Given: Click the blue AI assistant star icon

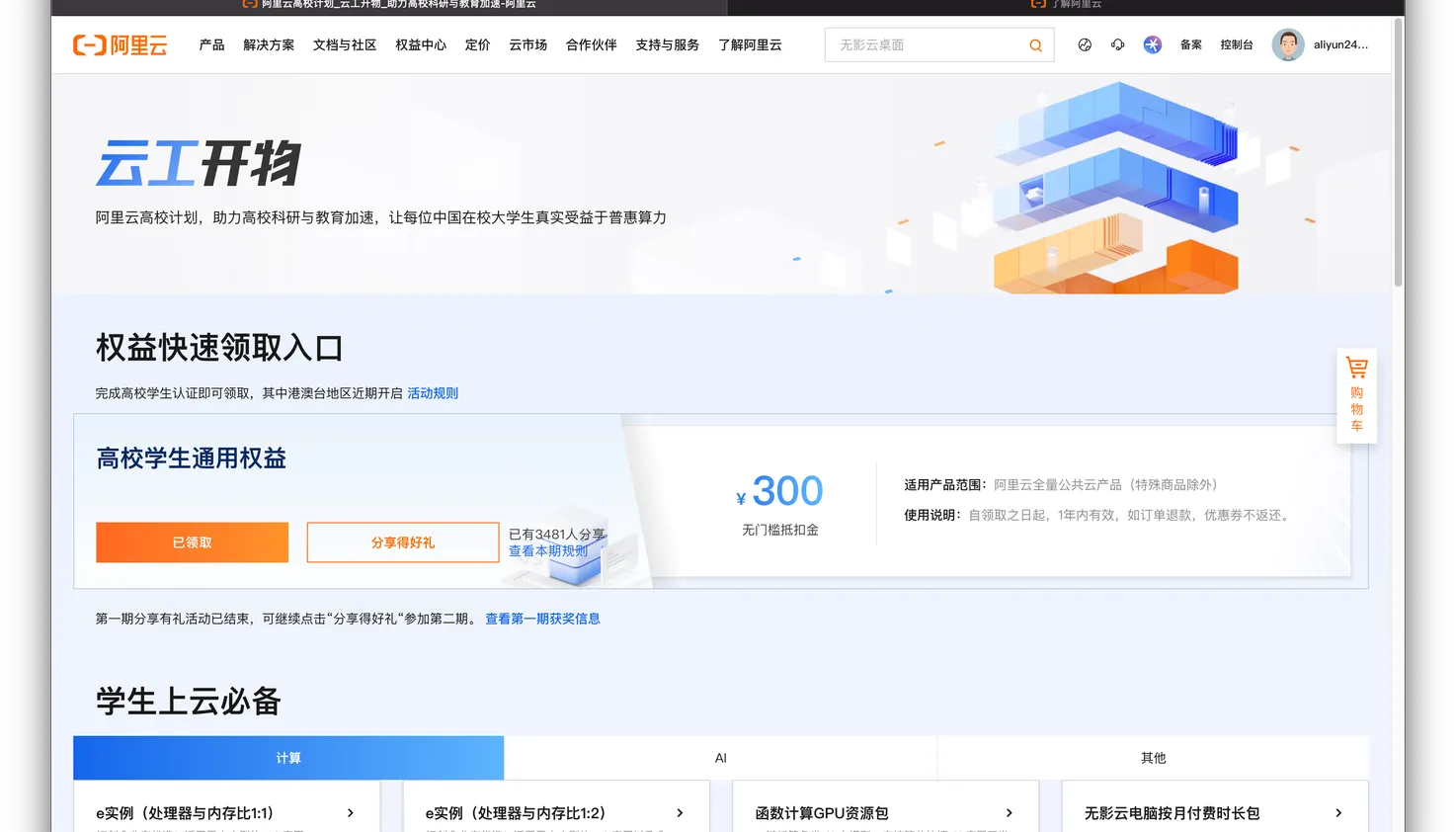Looking at the screenshot, I should pyautogui.click(x=1152, y=44).
